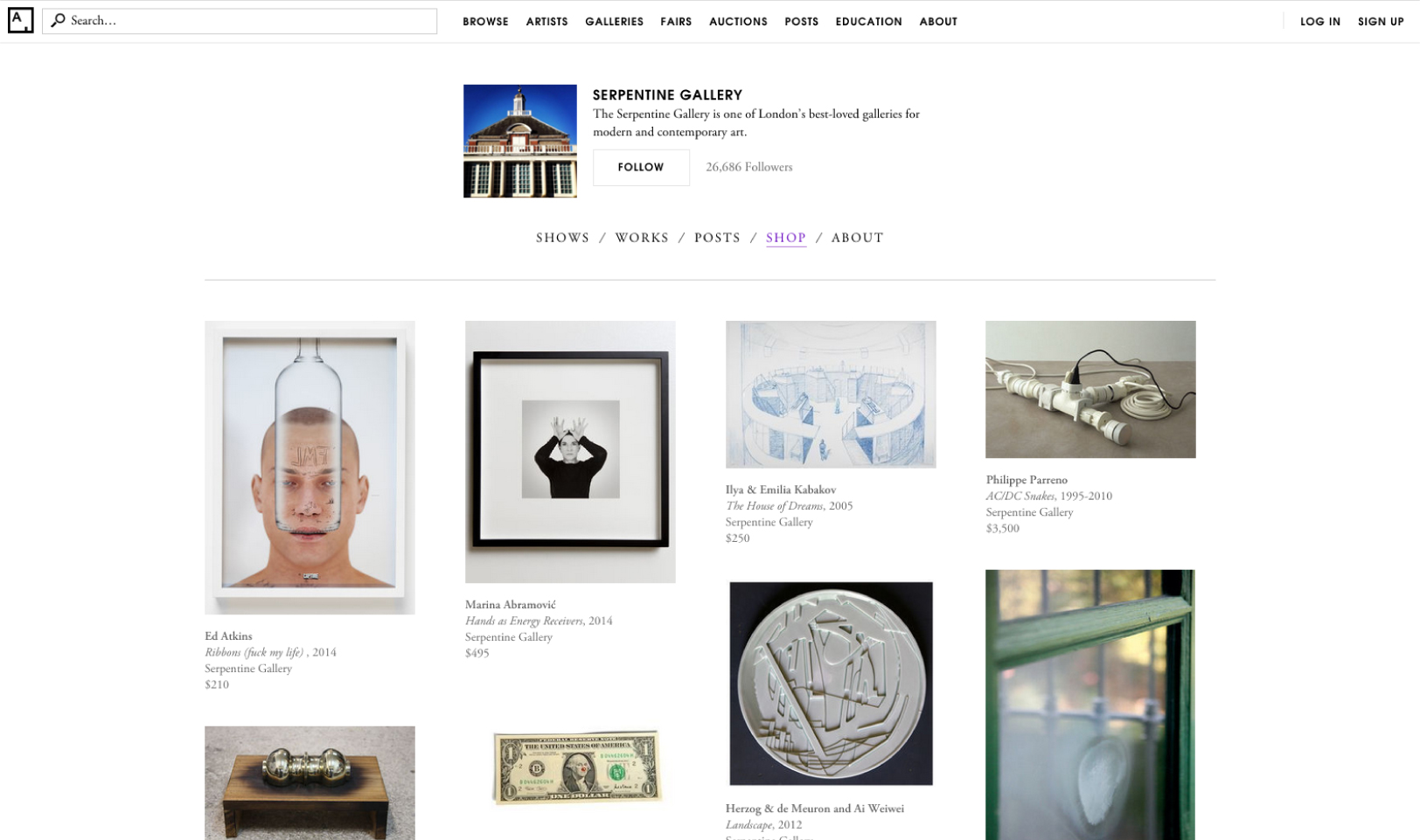Open Philippe Parreno AC/DC Snakes thumbnail
Screen dimensions: 1420x840
point(1090,389)
